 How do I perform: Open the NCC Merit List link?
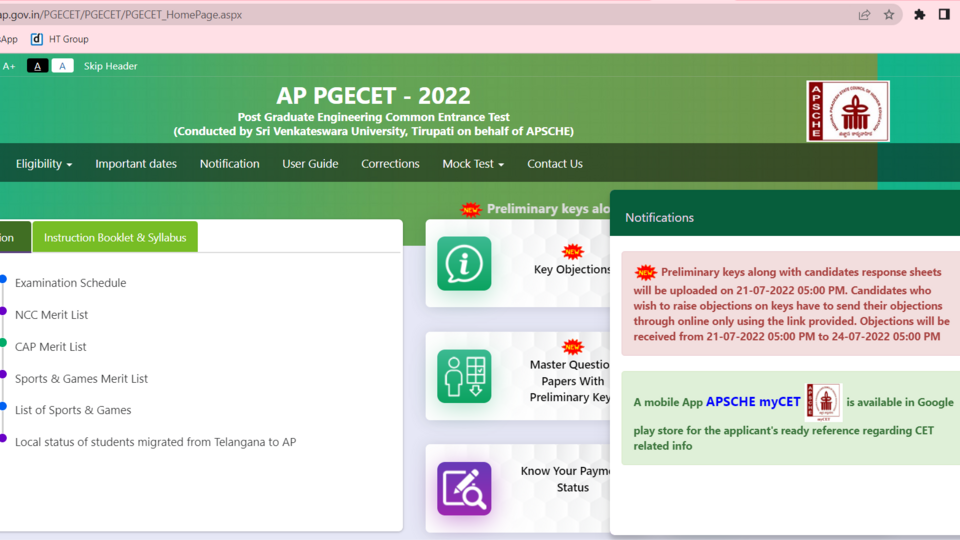[51, 315]
